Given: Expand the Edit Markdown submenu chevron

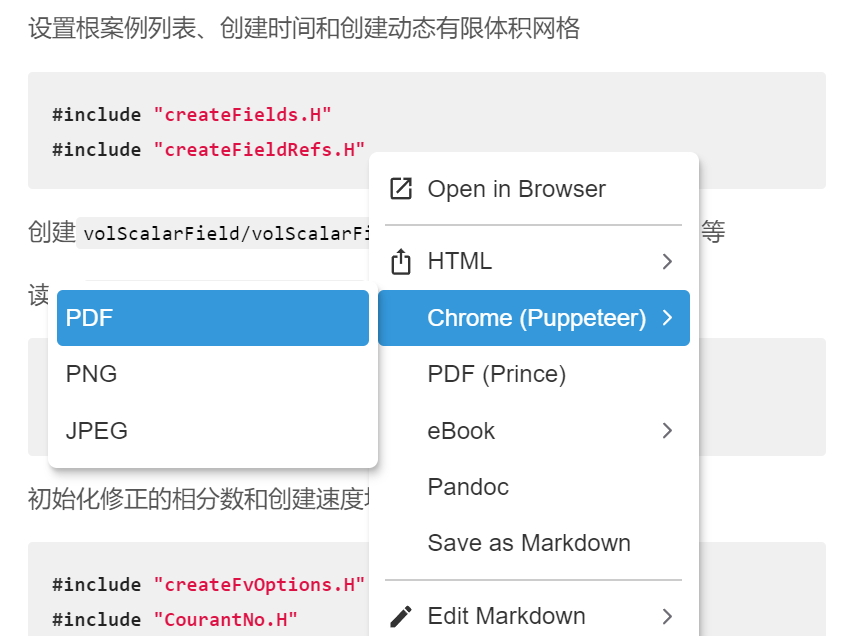Looking at the screenshot, I should pyautogui.click(x=667, y=617).
